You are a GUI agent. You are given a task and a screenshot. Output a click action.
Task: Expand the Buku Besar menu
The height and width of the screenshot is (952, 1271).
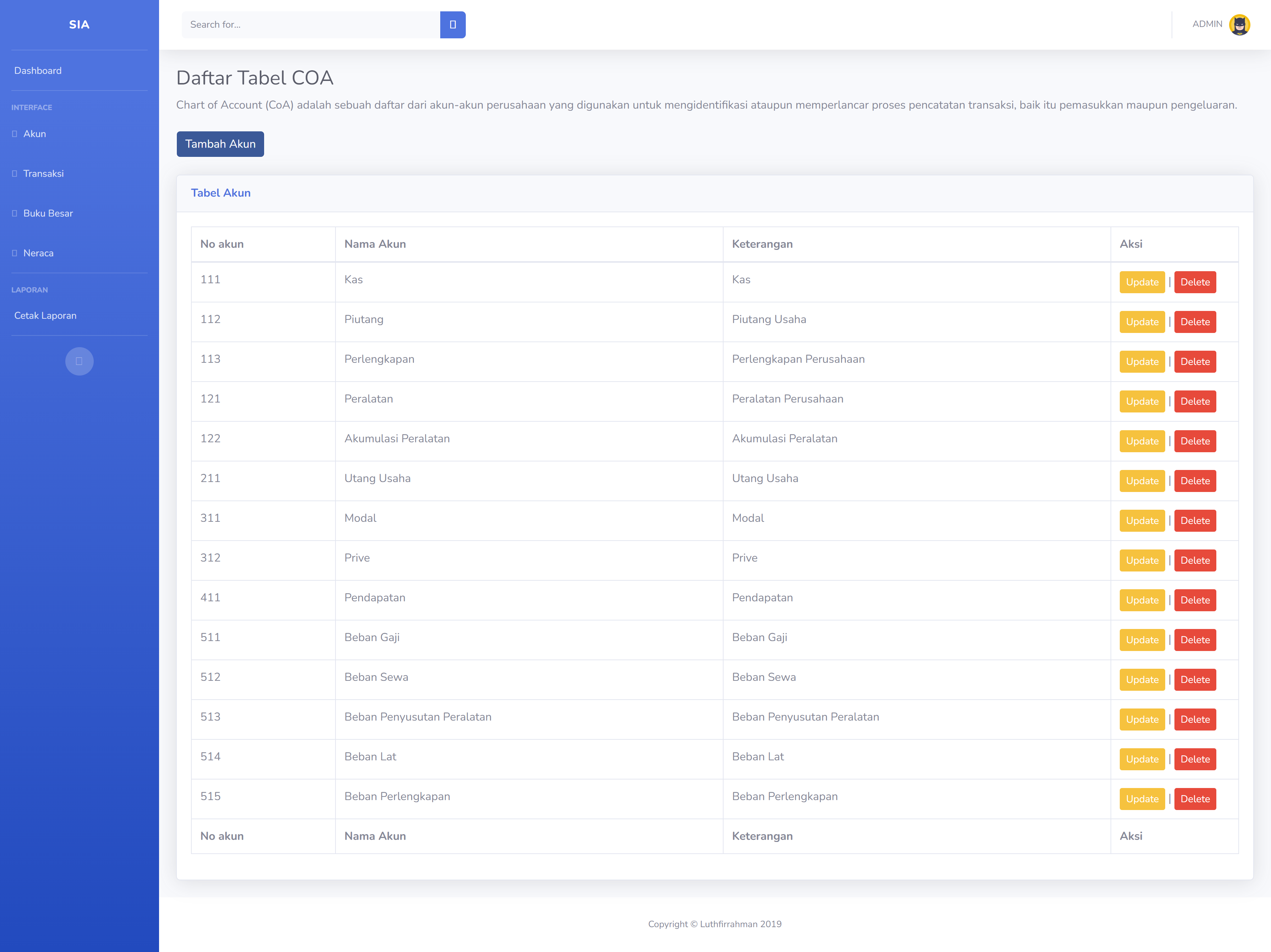(x=48, y=213)
